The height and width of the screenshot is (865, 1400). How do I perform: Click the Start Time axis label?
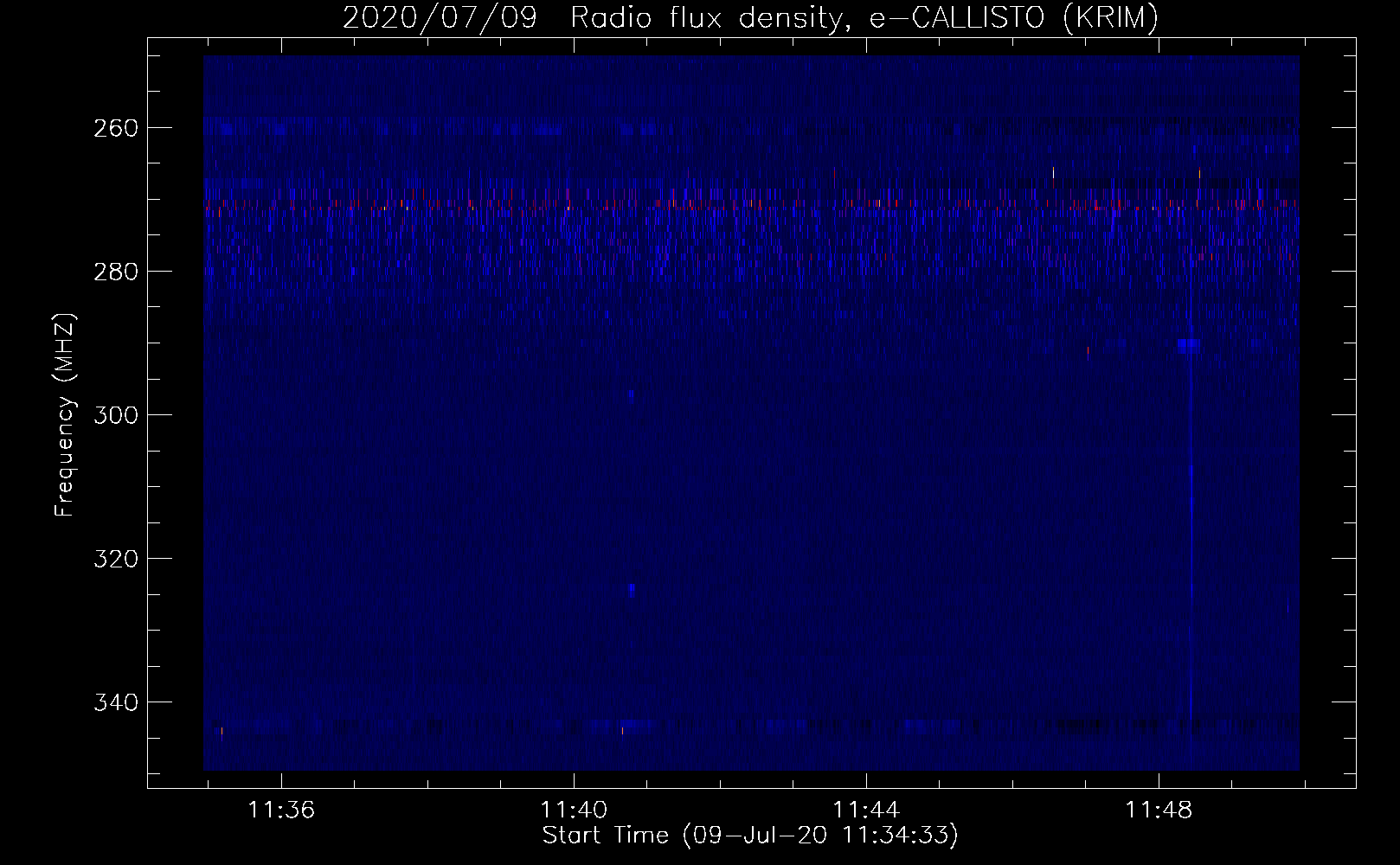tap(750, 836)
